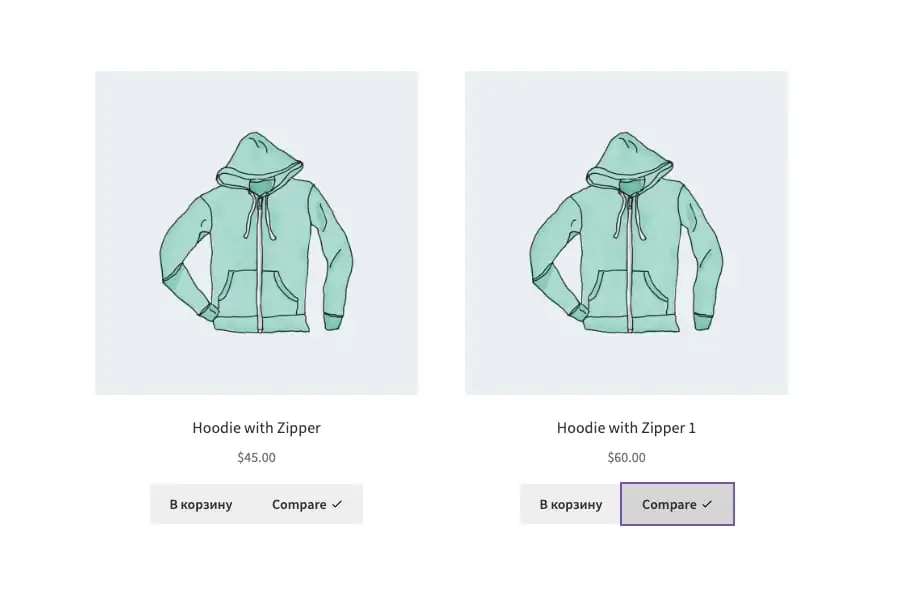This screenshot has width=900, height=605.
Task: Click the $45.00 price label
Action: point(256,458)
